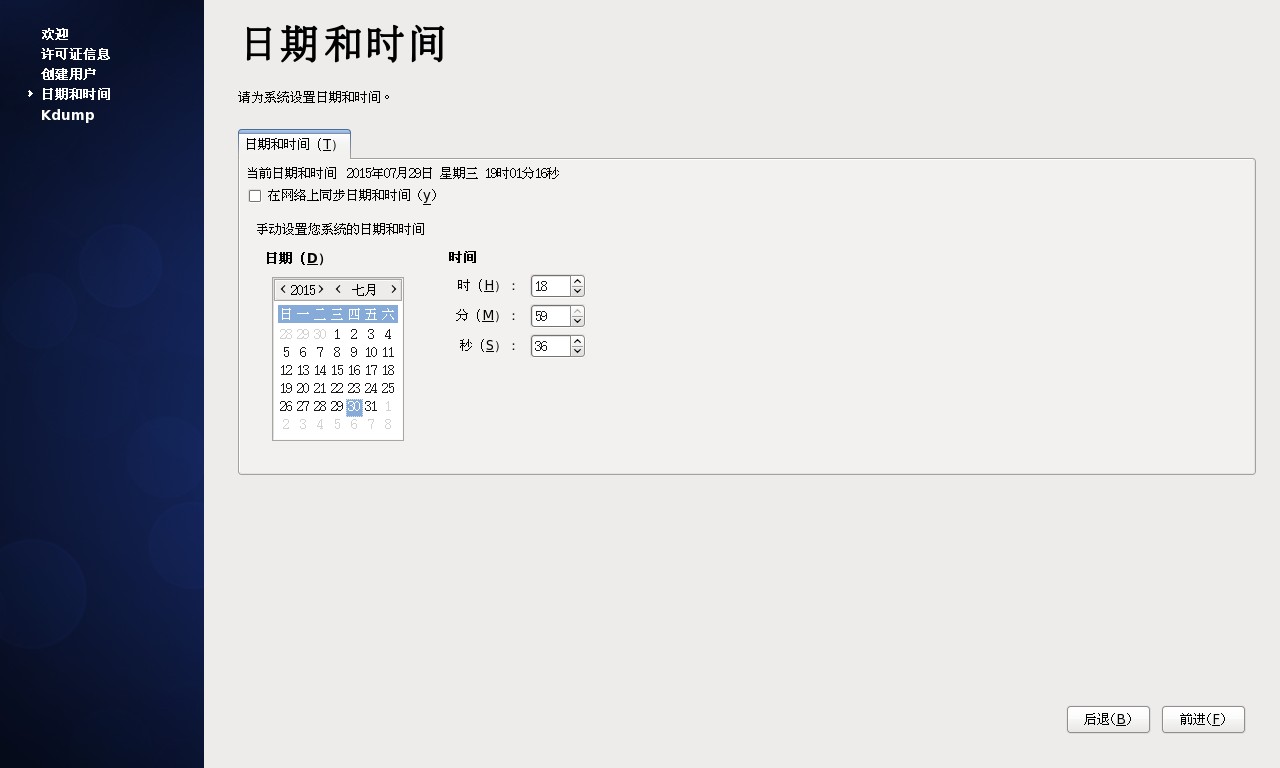Image resolution: width=1280 pixels, height=768 pixels.
Task: Pick the highlighted day 30 in July calendar
Action: coord(354,406)
